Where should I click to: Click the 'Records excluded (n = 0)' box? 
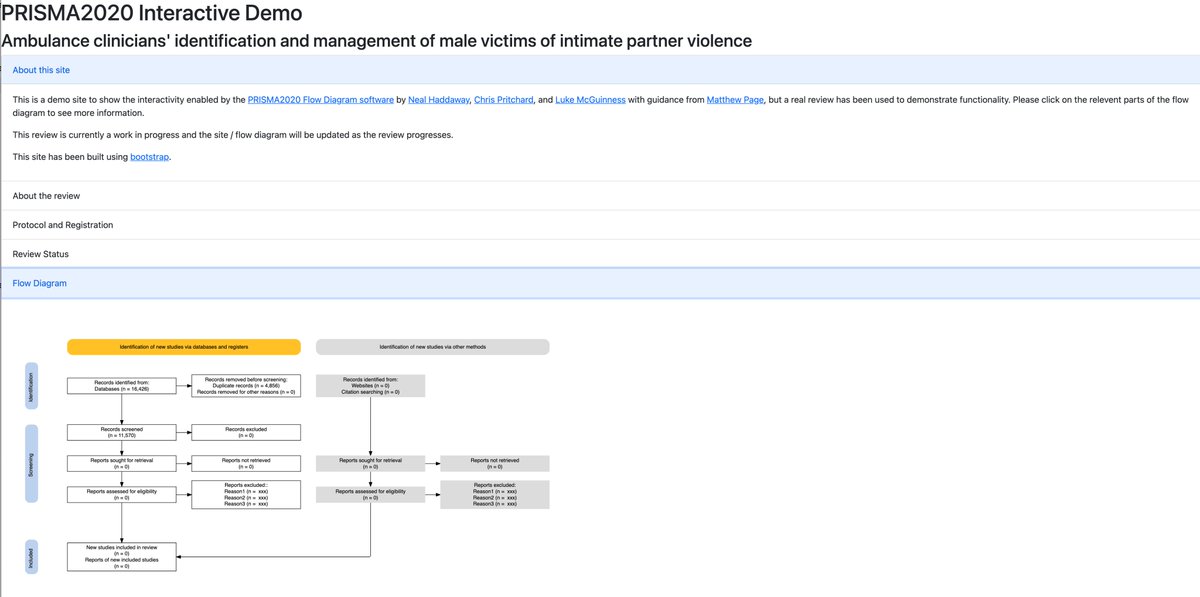tap(246, 433)
